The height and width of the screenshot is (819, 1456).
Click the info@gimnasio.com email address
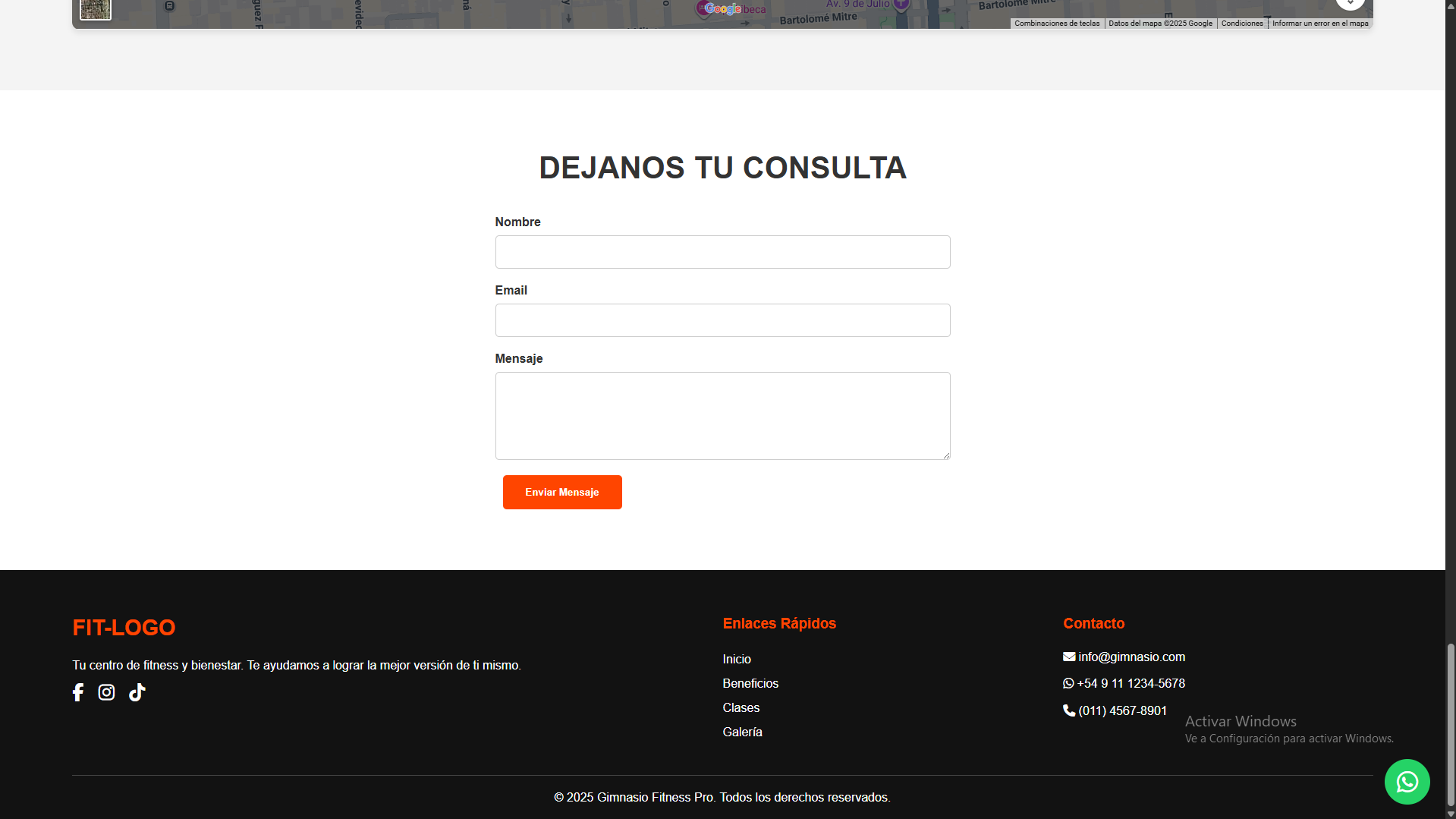coord(1131,657)
